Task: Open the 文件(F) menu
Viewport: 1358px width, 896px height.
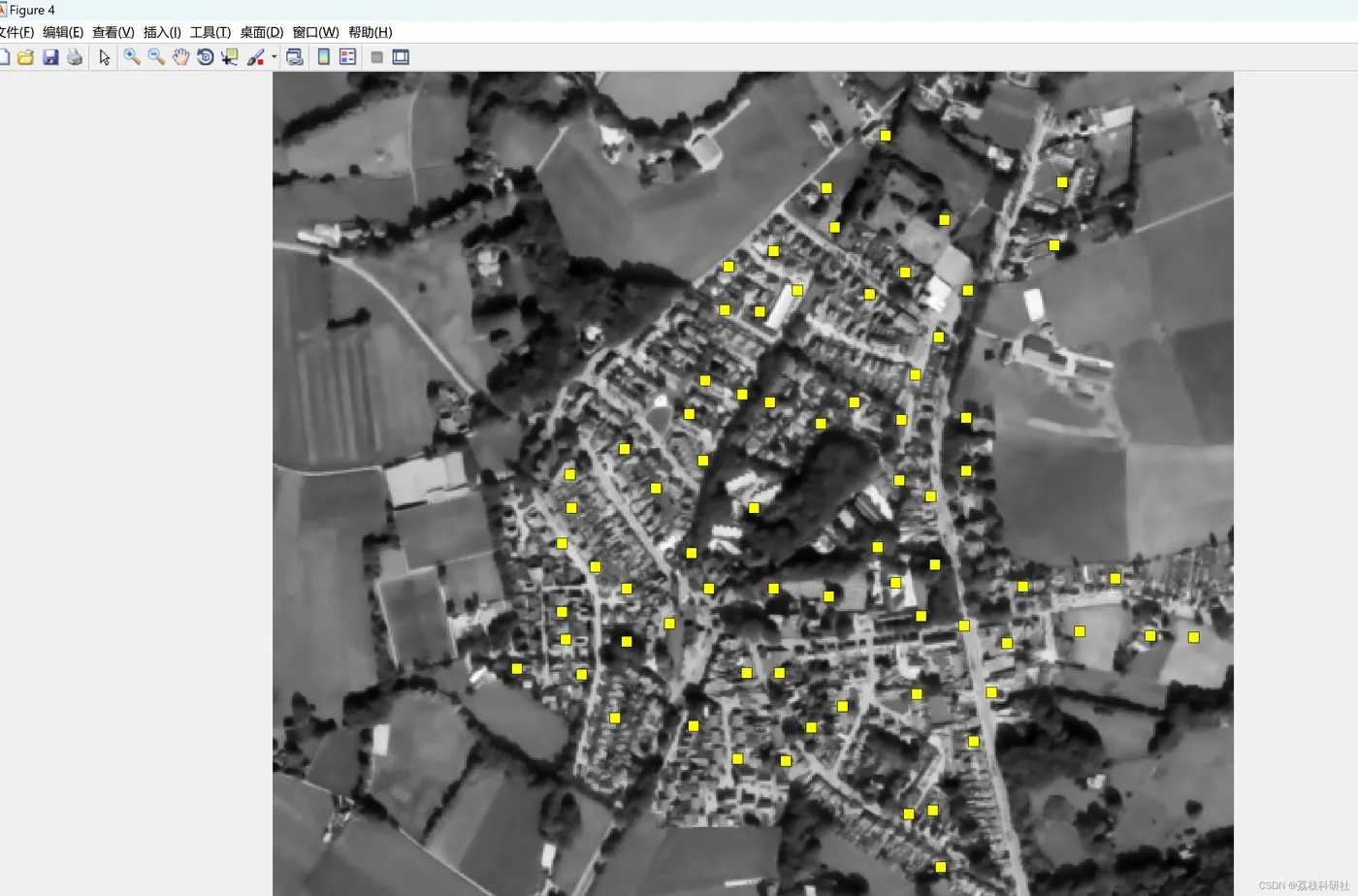Action: 16,32
